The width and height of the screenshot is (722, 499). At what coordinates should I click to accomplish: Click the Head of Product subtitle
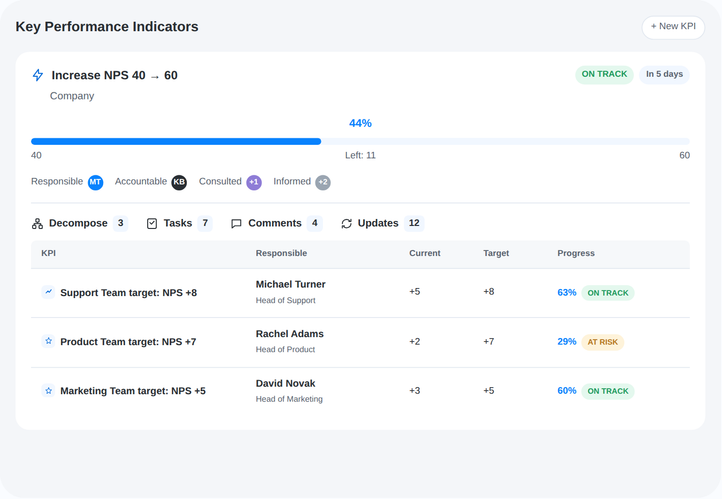[x=285, y=350]
